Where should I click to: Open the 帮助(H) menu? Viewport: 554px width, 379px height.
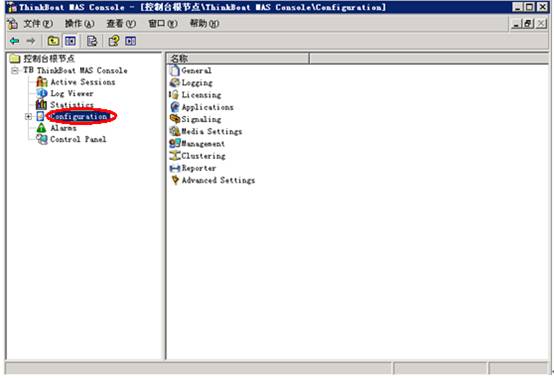[x=204, y=24]
